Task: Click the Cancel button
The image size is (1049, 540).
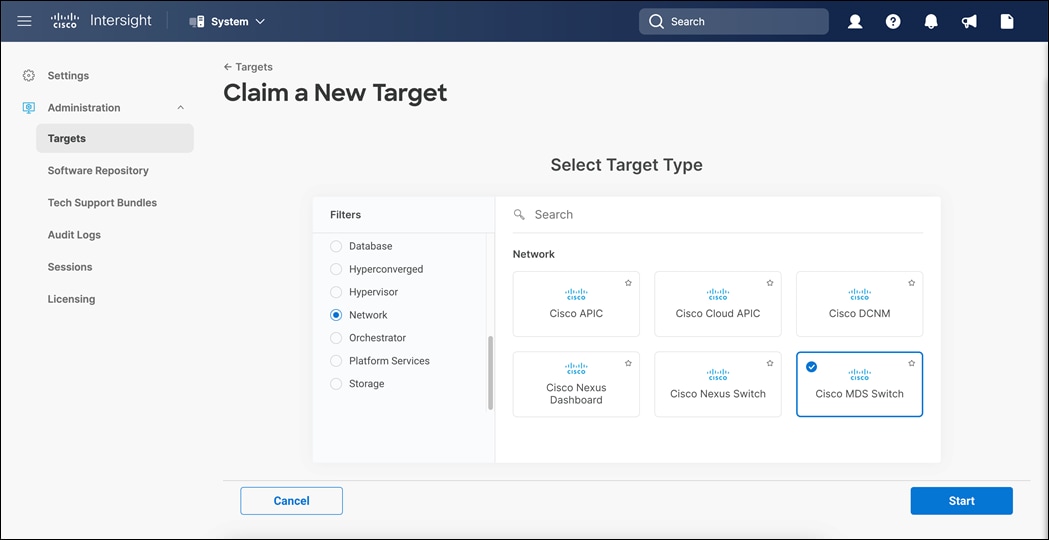Action: [292, 501]
